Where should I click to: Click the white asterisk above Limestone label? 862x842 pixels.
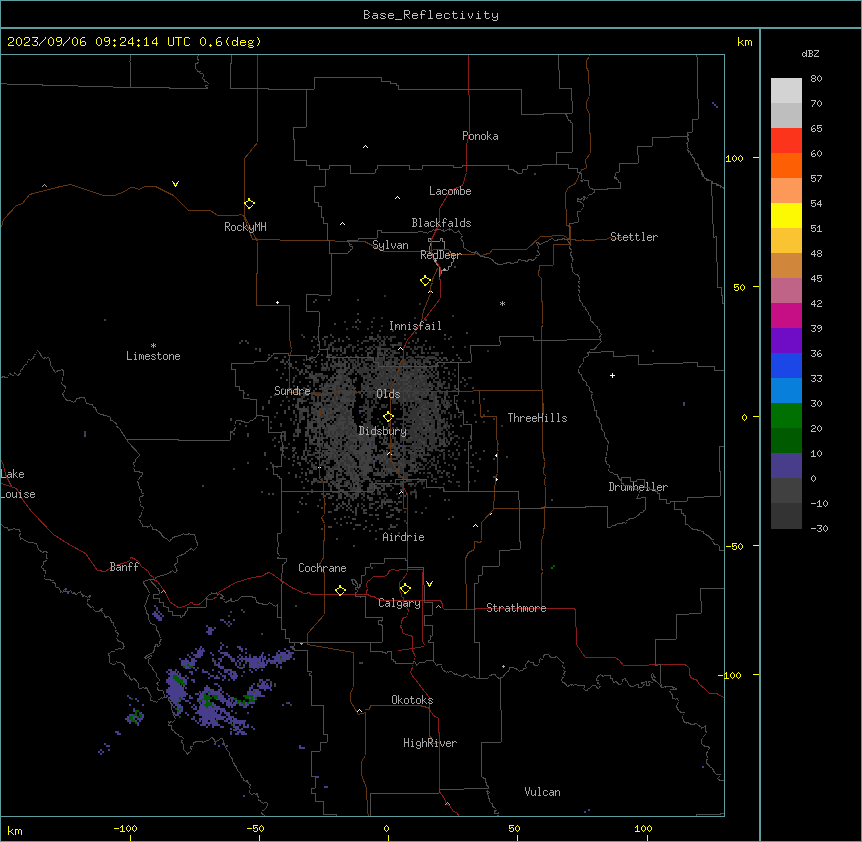tap(153, 346)
